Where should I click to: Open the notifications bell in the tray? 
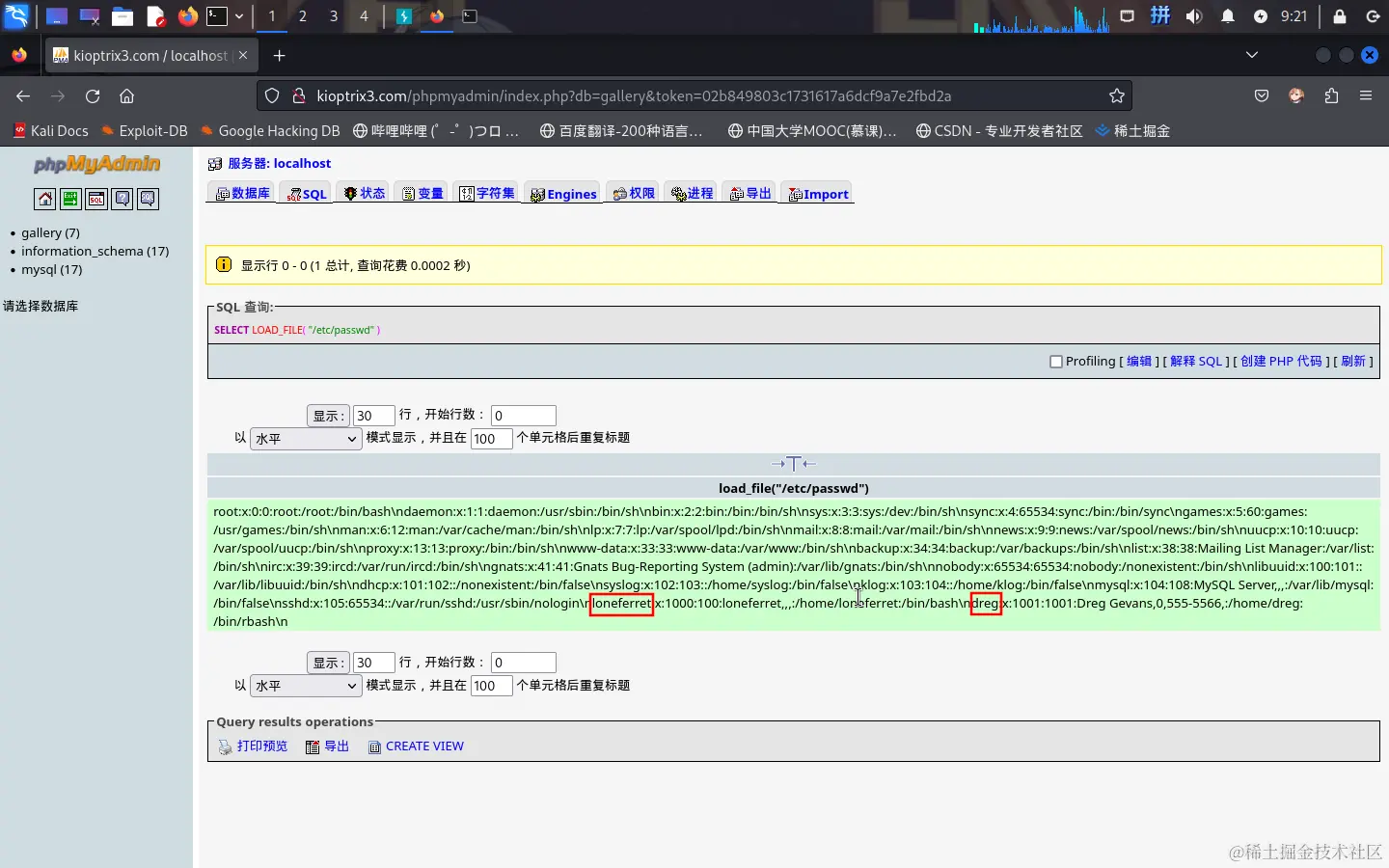[x=1228, y=16]
